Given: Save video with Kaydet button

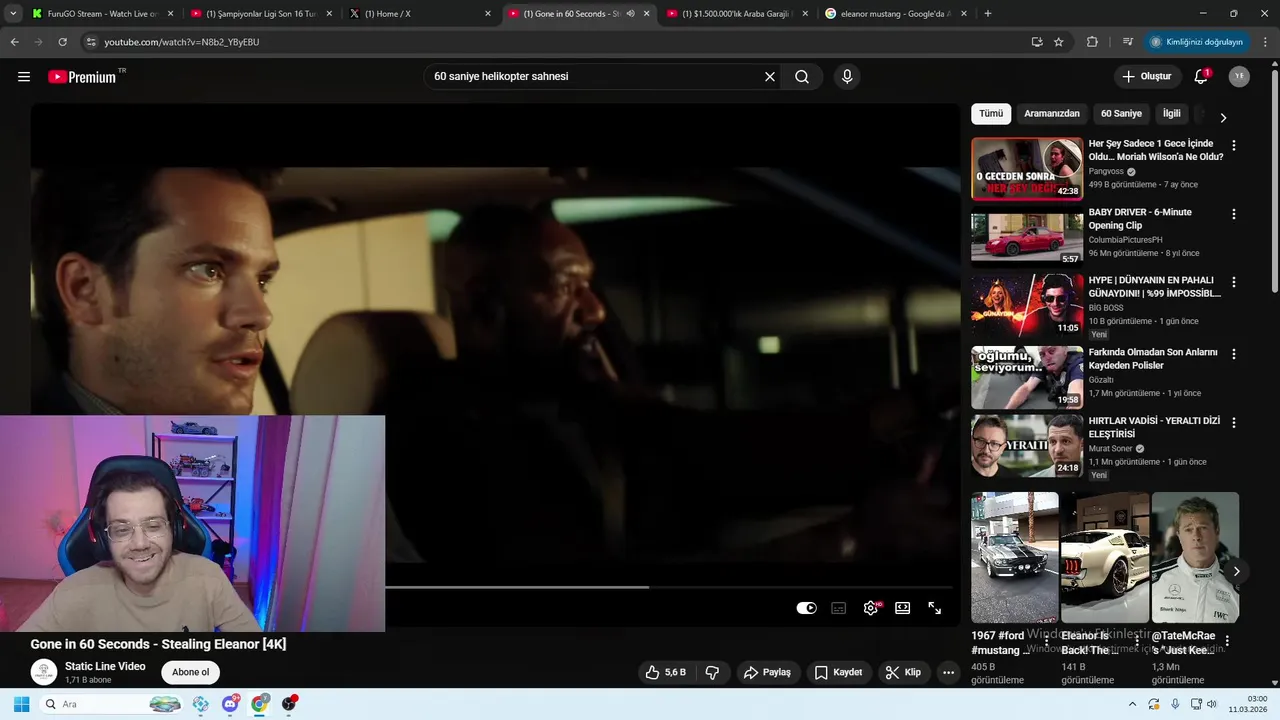Looking at the screenshot, I should 838,673.
